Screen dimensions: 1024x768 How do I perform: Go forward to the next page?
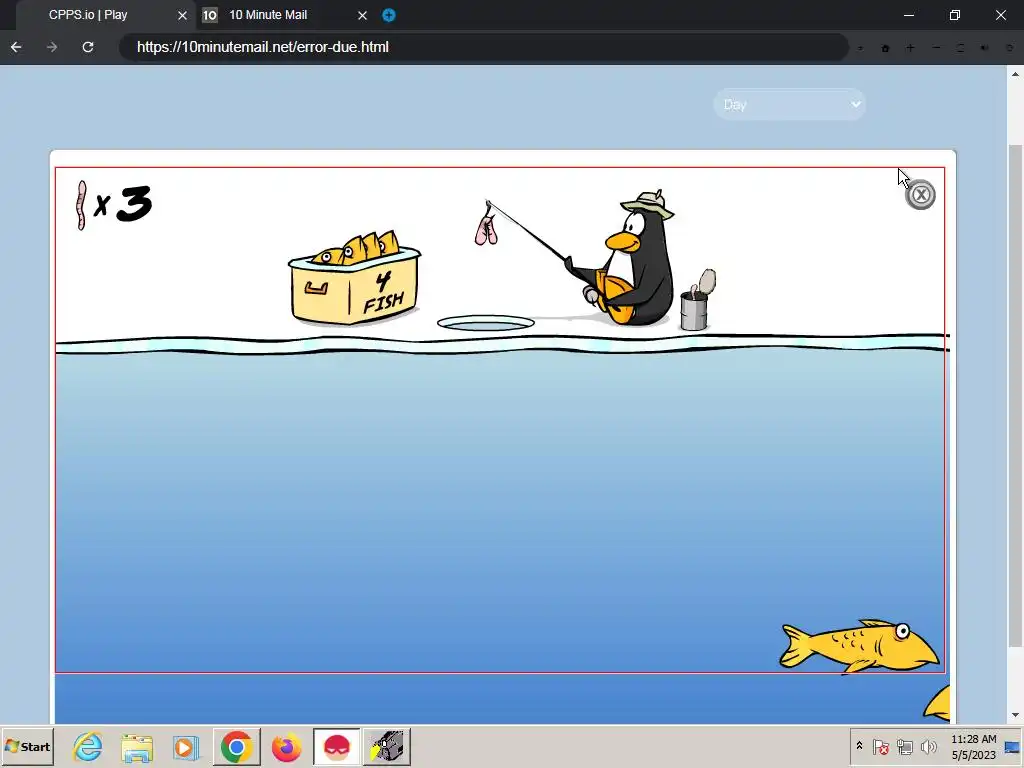52,47
